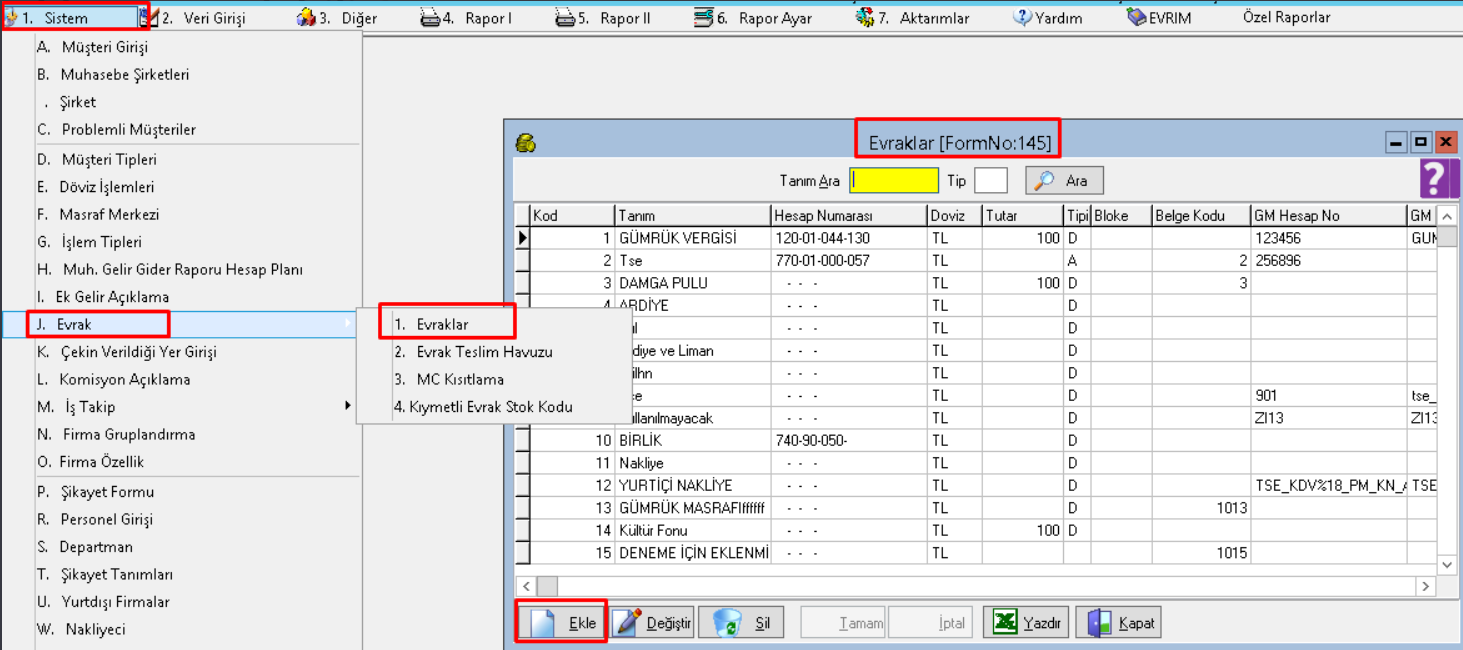Click the Kapat door button
Image resolution: width=1463 pixels, height=650 pixels.
[x=1119, y=623]
